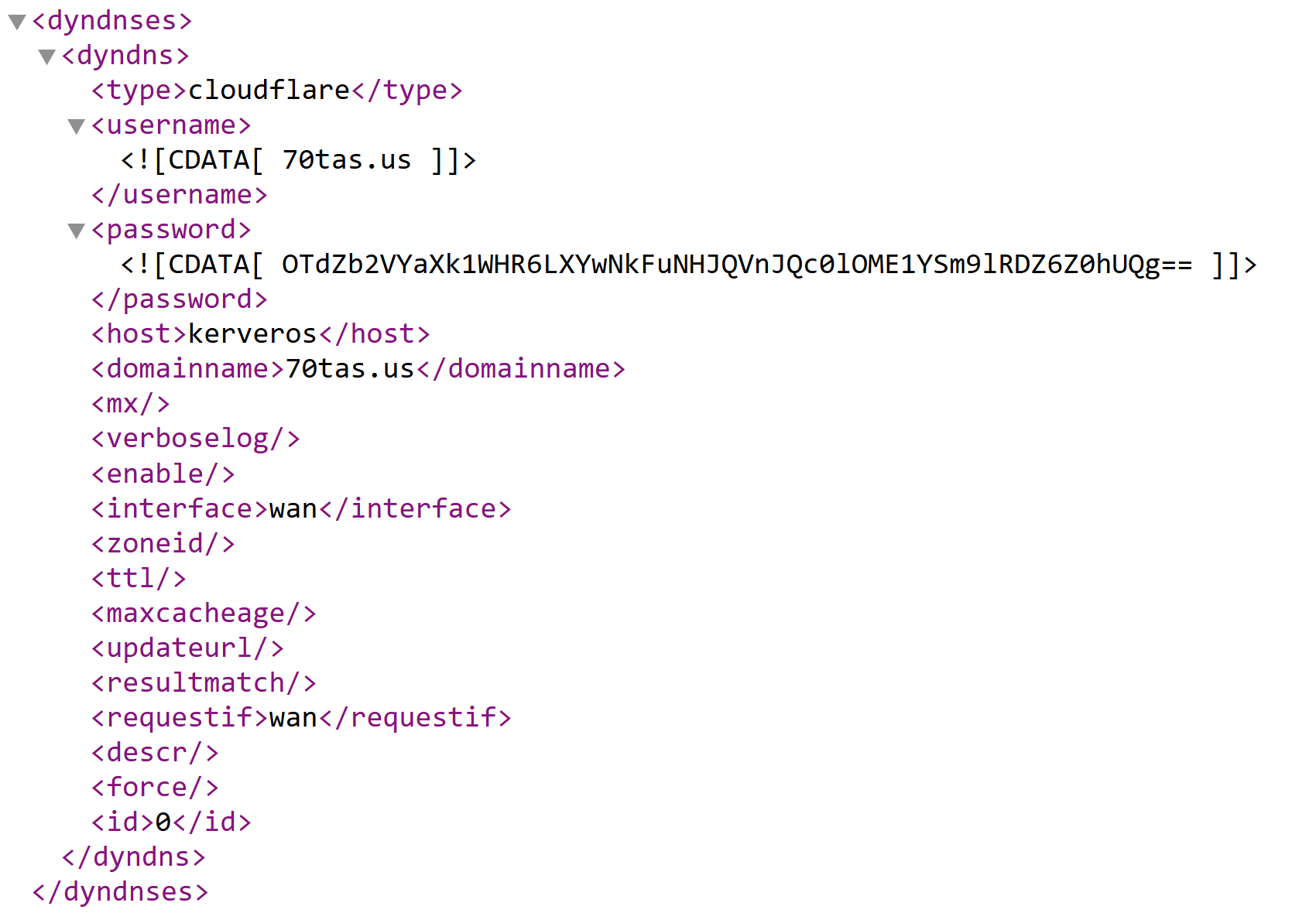The height and width of the screenshot is (913, 1316).
Task: Click the empty mx tag
Action: click(131, 404)
